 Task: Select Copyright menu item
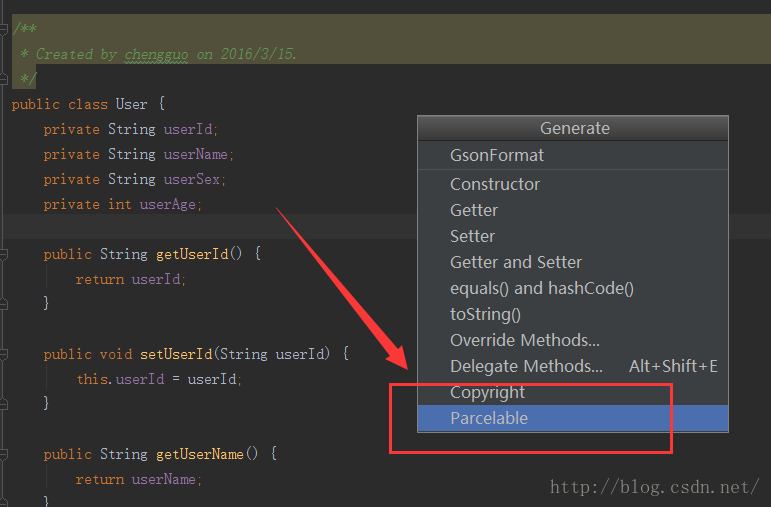tap(573, 392)
